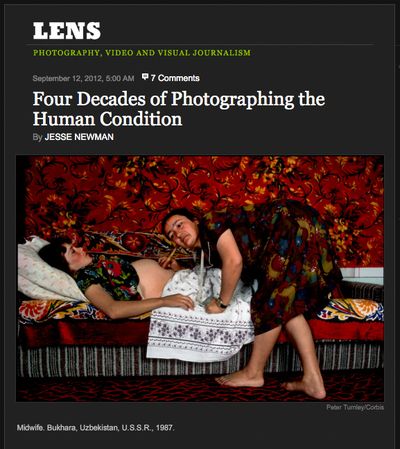Open author Jesse Newman's page
Screen dimensions: 400x449
[79, 137]
